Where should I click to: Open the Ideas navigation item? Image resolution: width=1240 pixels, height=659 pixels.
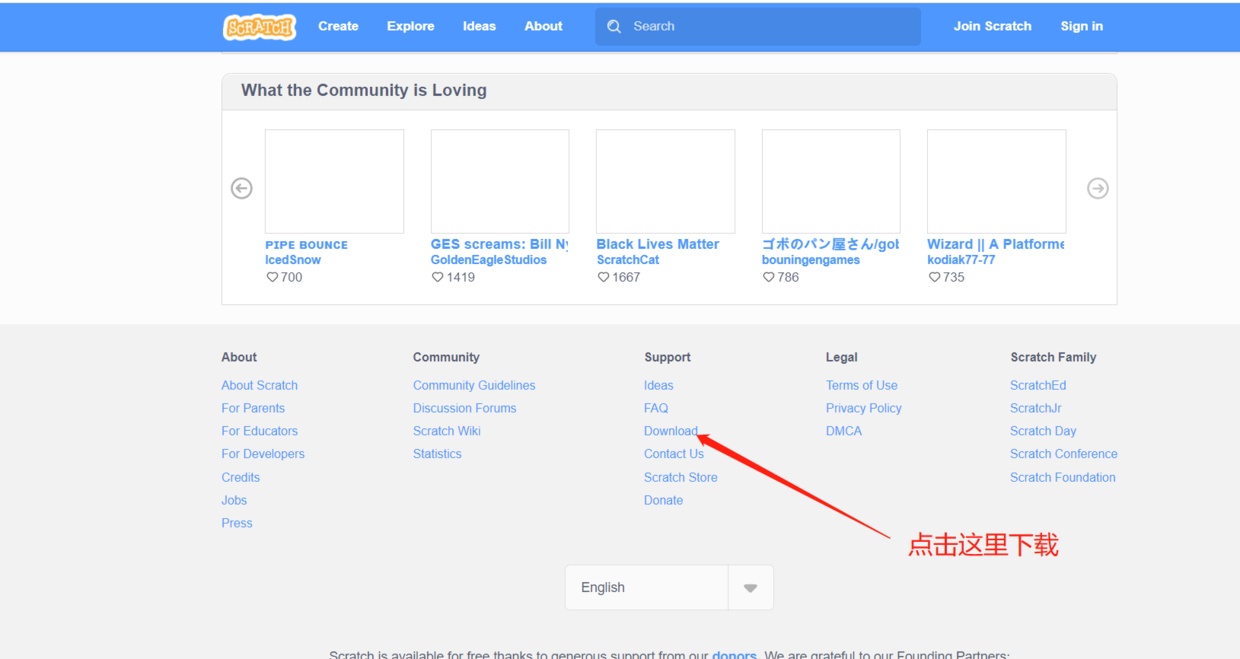click(479, 26)
